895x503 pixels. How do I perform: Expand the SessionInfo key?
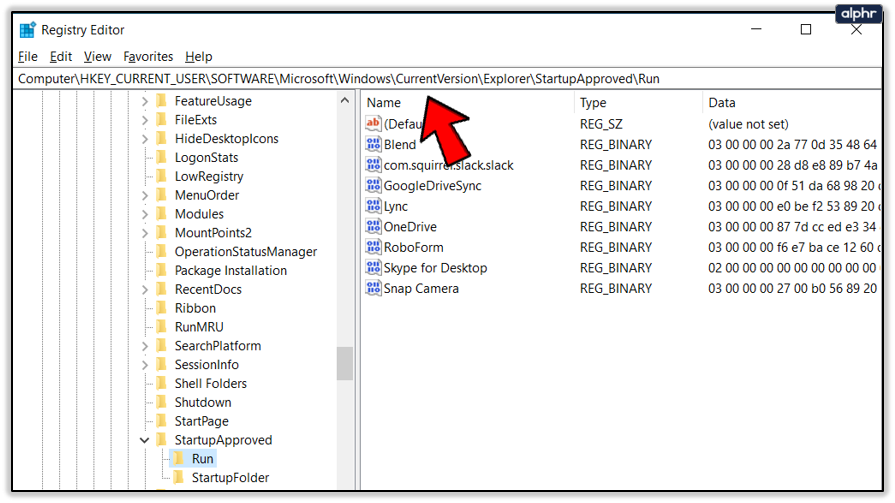point(144,365)
